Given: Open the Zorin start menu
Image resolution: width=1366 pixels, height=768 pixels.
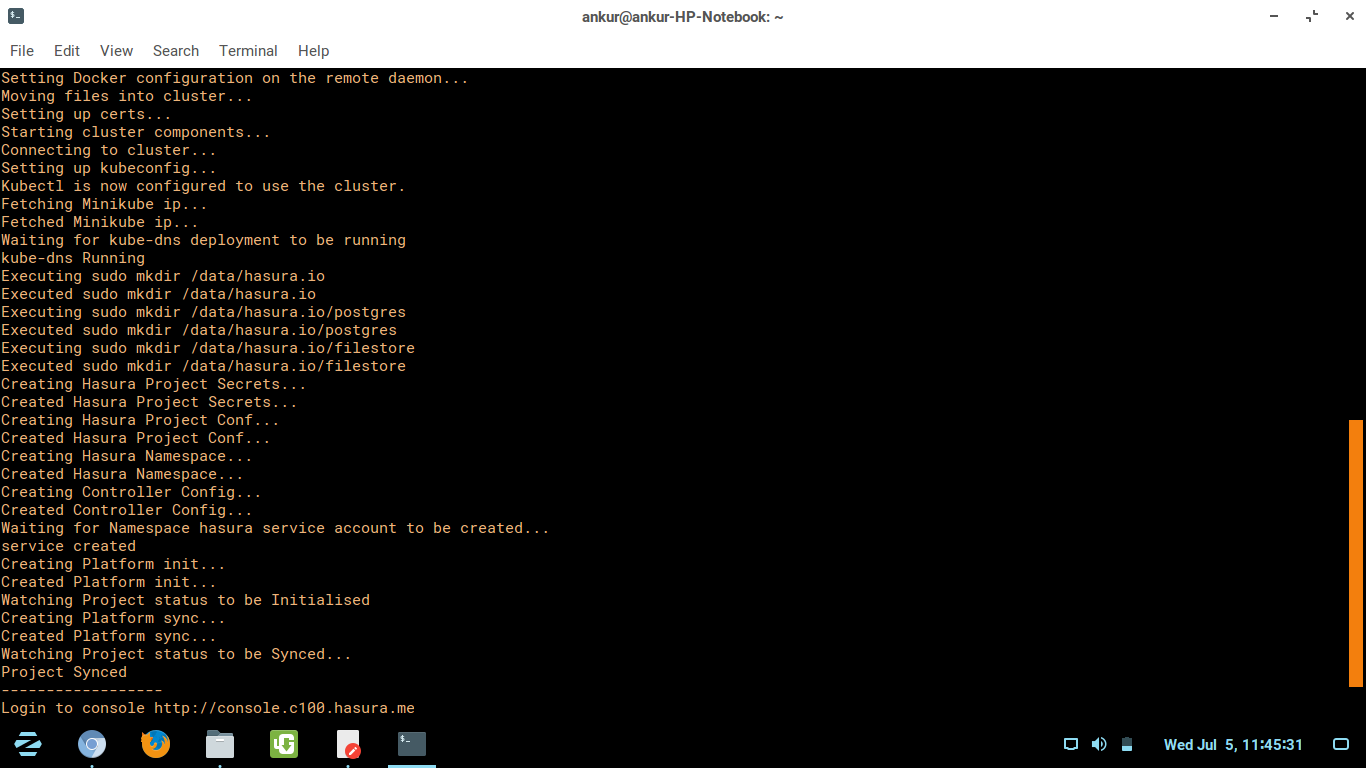Looking at the screenshot, I should tap(28, 744).
